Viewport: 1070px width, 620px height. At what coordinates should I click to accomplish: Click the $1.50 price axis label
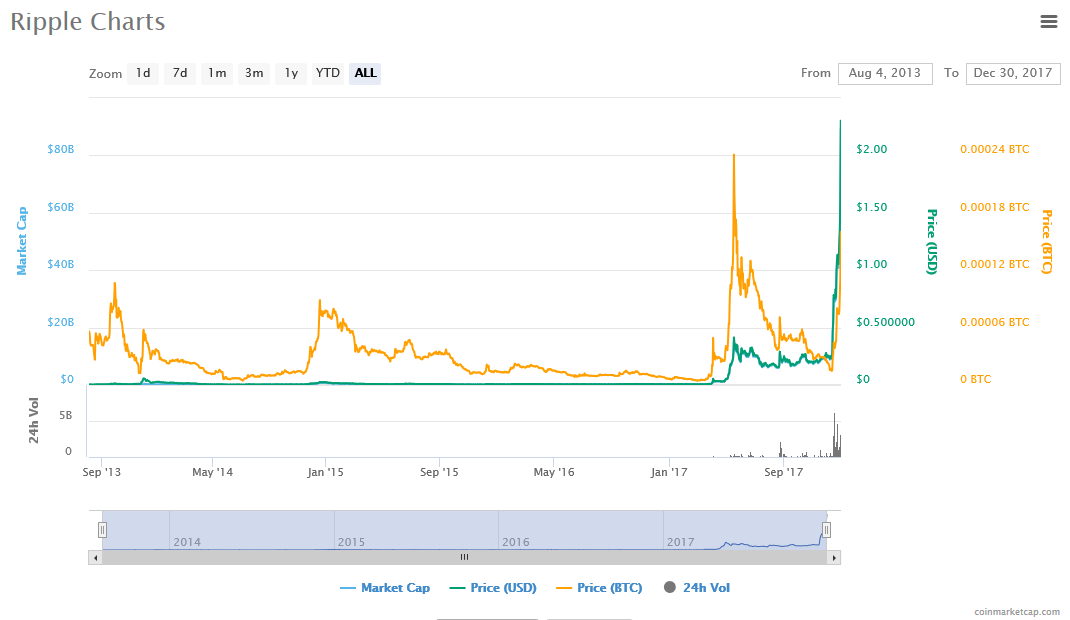click(x=872, y=207)
